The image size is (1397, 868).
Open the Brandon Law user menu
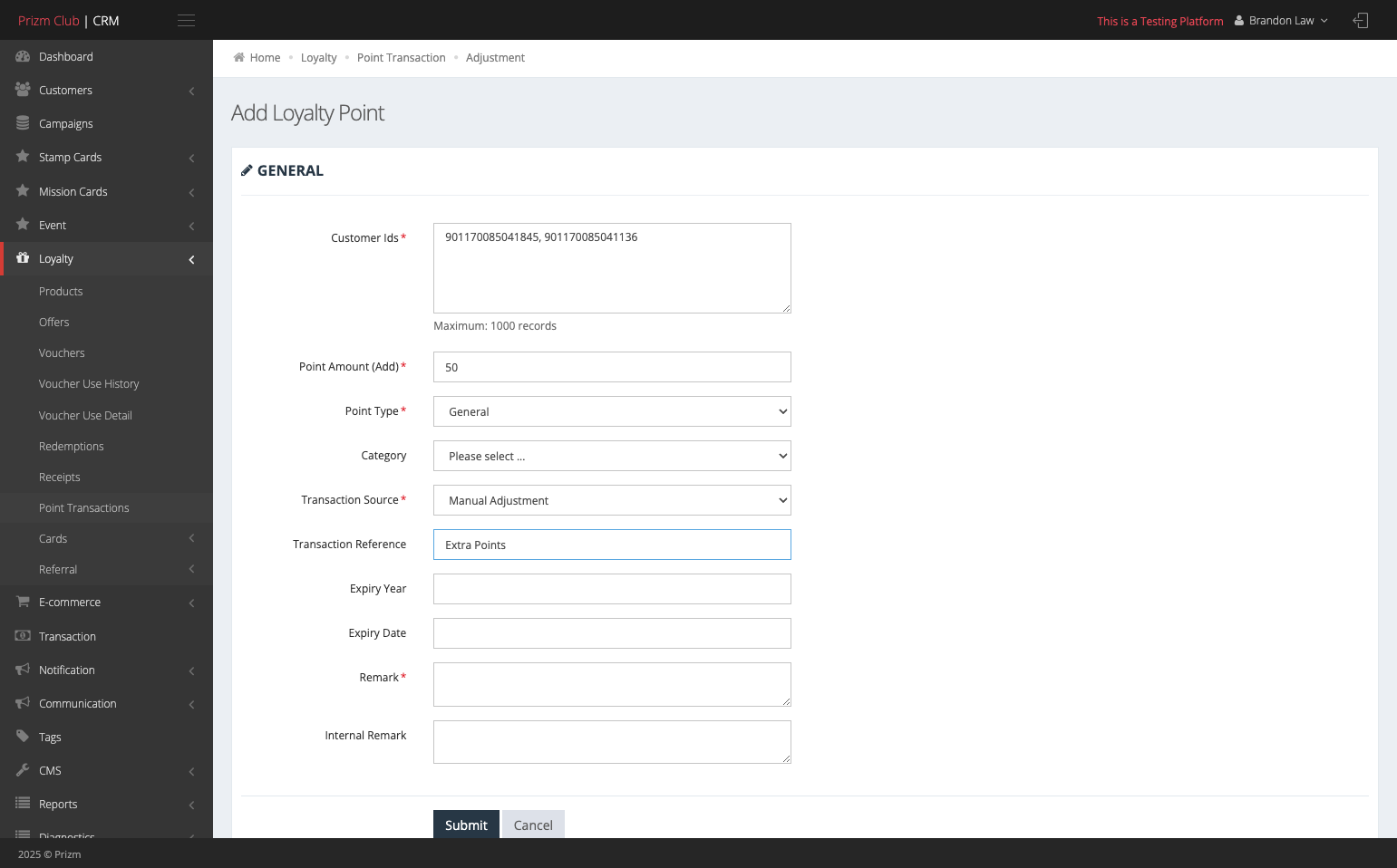[1281, 21]
